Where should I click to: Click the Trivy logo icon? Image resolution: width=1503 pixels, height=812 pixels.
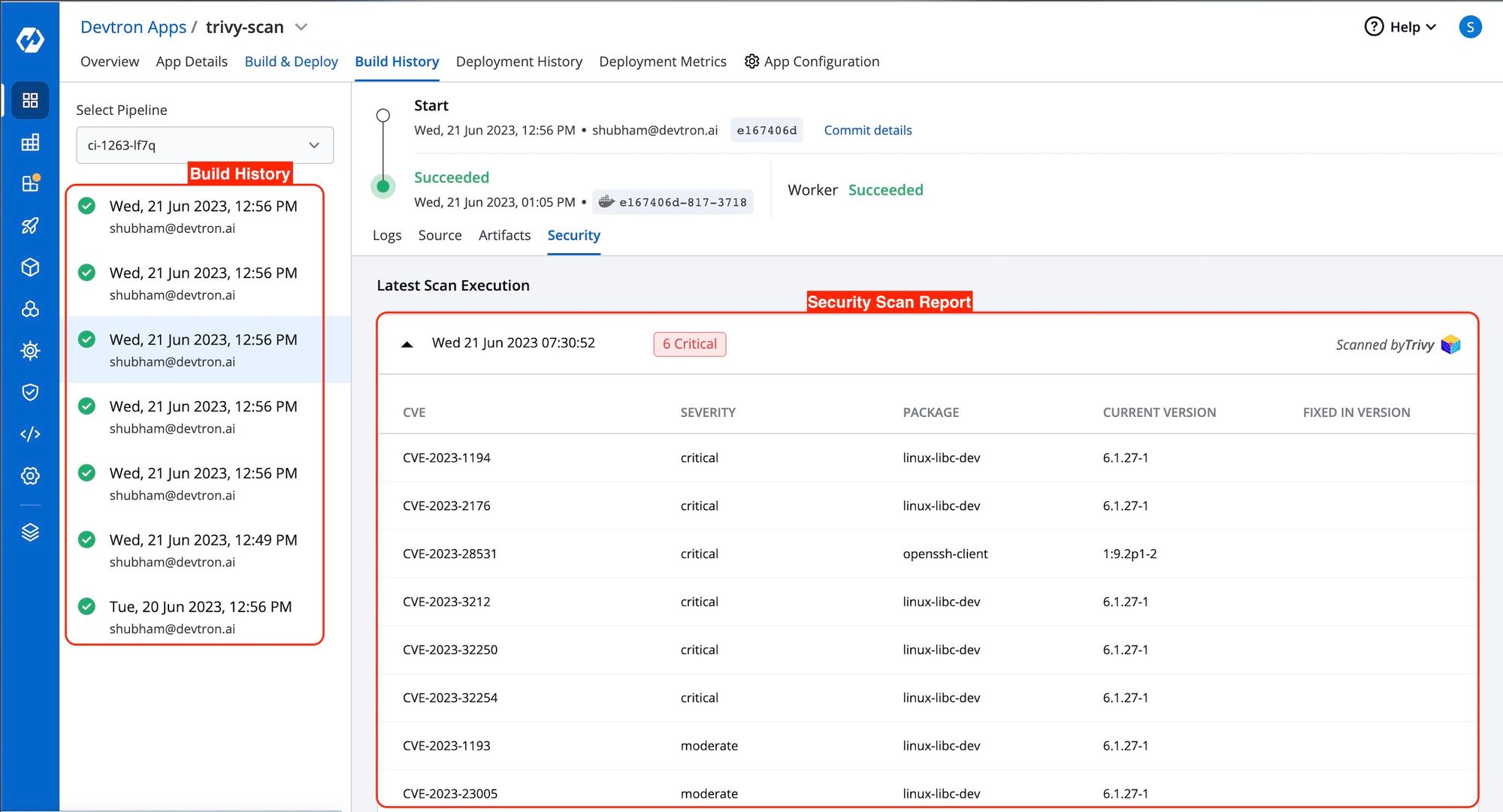[1450, 345]
